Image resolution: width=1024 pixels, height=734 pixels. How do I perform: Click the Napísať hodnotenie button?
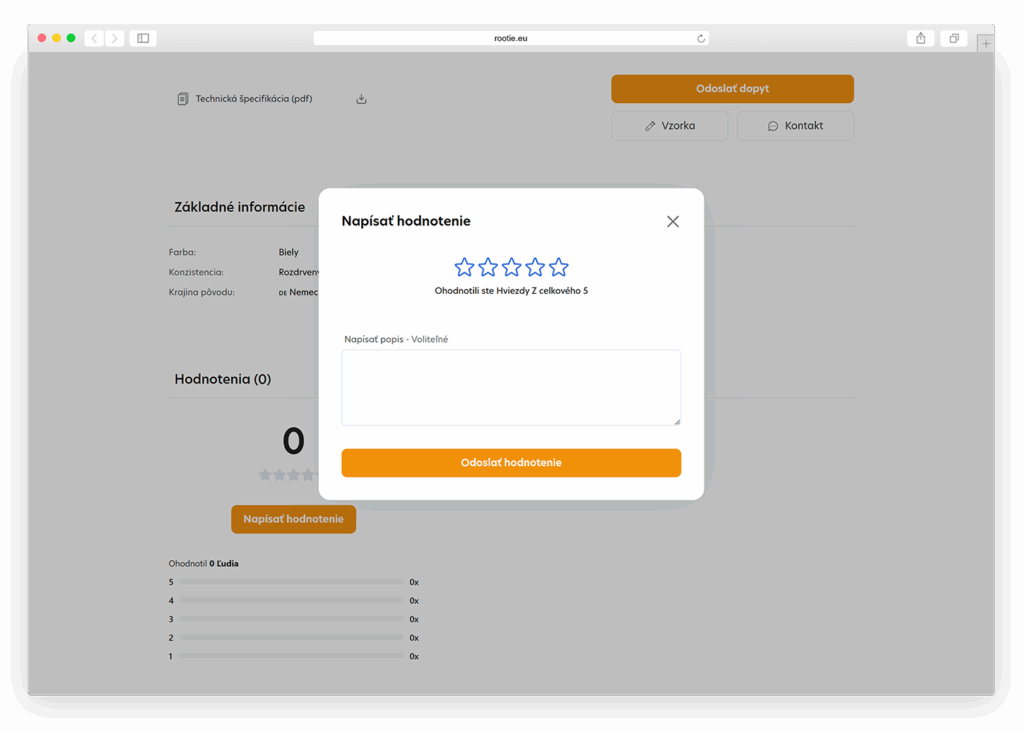click(293, 519)
